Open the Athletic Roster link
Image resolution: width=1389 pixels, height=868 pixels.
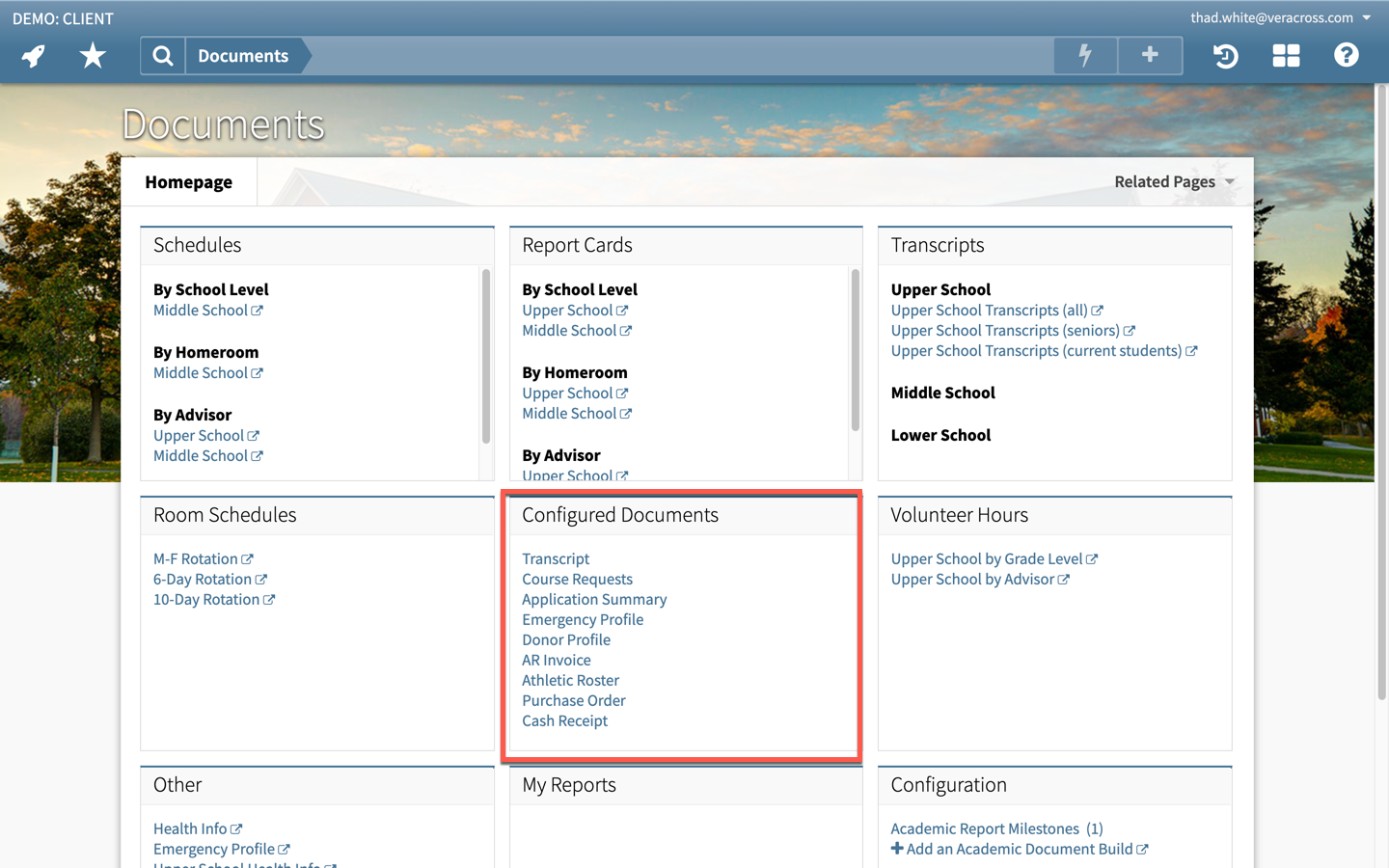570,680
